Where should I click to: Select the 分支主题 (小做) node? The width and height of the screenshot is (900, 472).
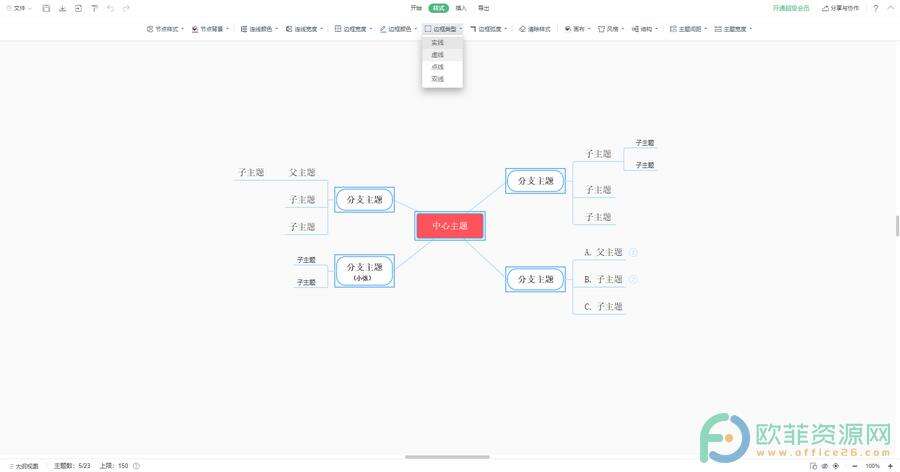click(x=364, y=271)
